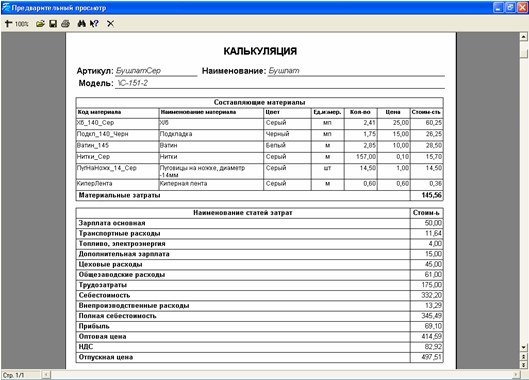This screenshot has height=380, width=529.
Task: Click the 'Дополнительная зарплата' row
Action: pyautogui.click(x=259, y=254)
